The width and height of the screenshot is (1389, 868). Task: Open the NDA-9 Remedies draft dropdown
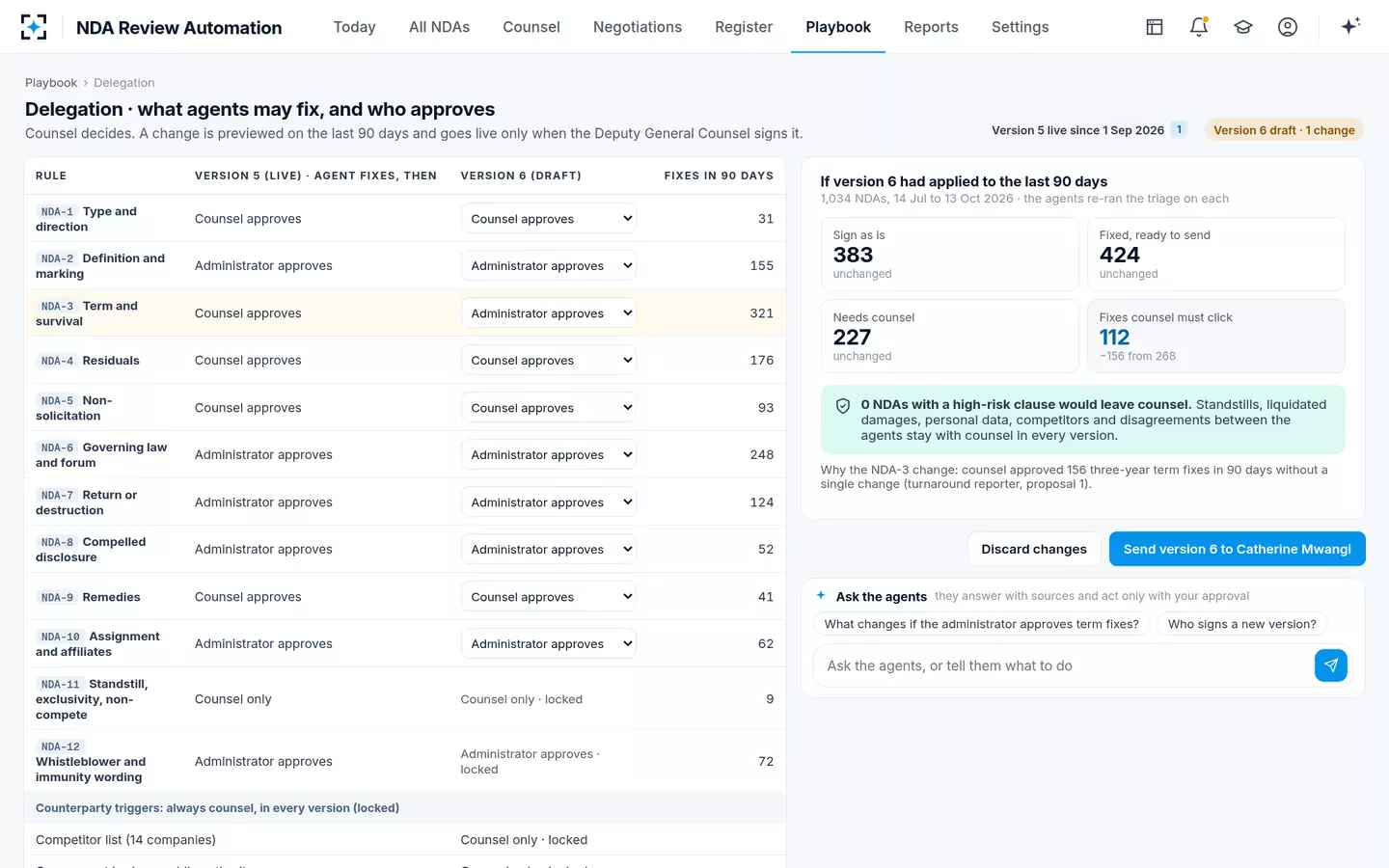click(548, 597)
